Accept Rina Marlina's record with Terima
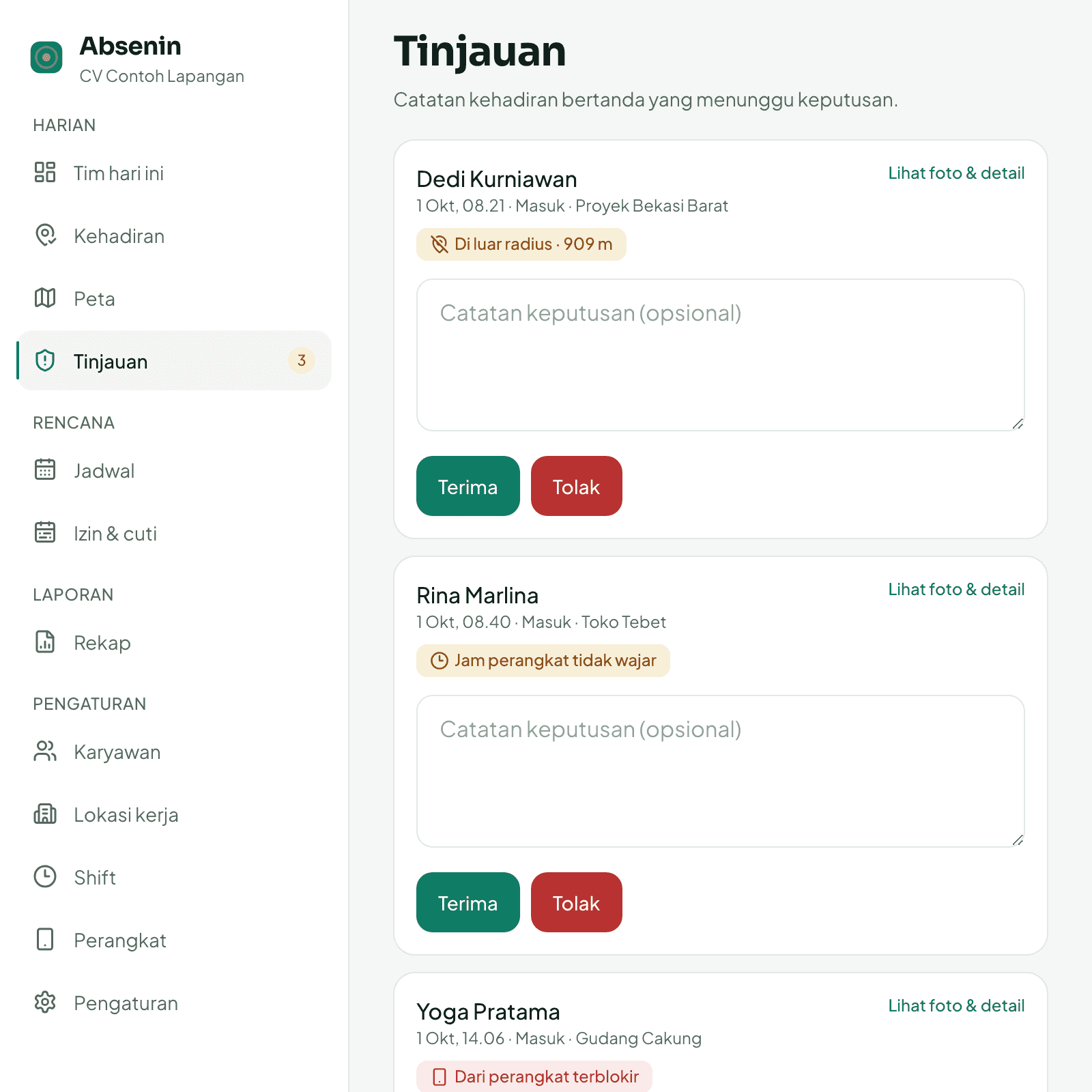Image resolution: width=1092 pixels, height=1092 pixels. [468, 902]
